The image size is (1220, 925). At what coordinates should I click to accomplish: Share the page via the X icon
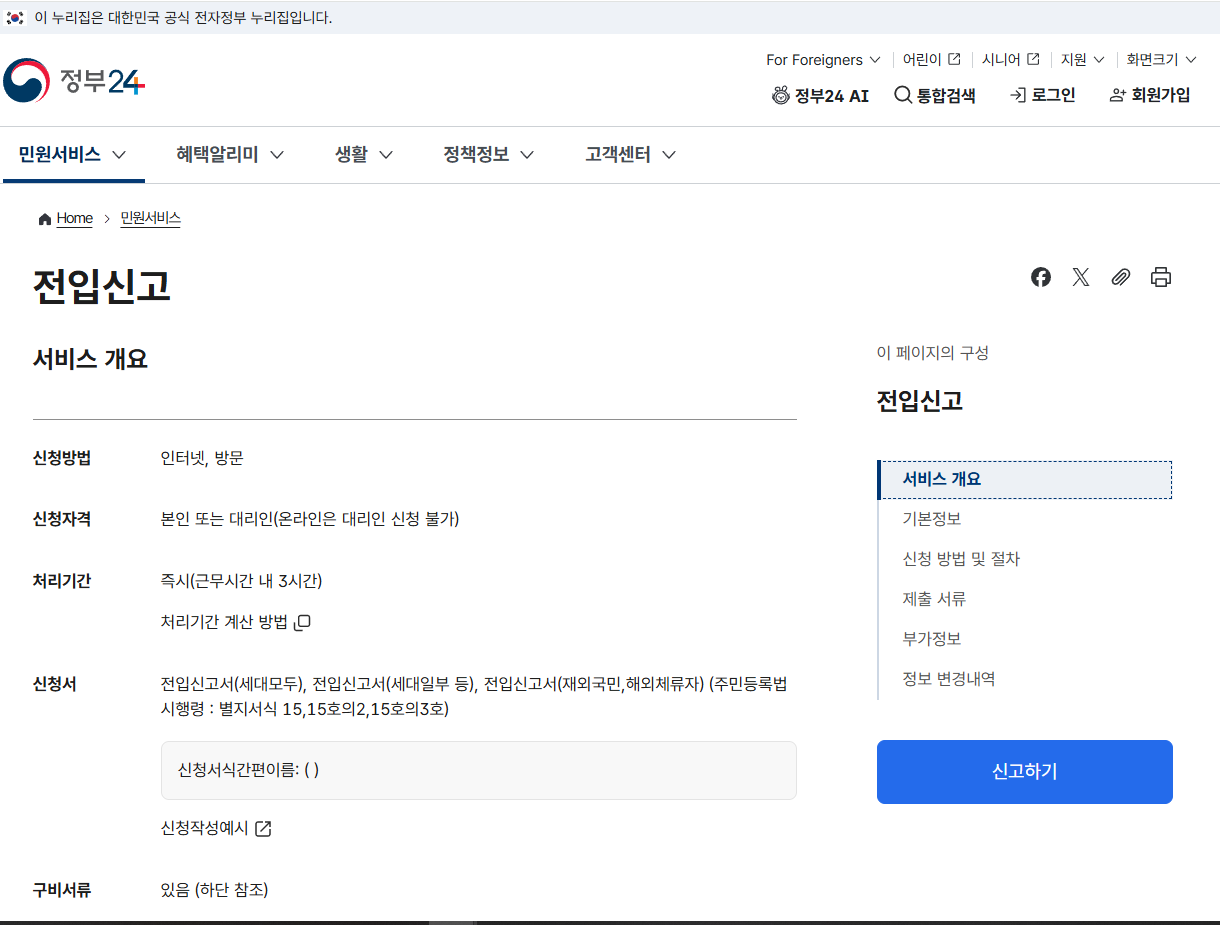[1080, 277]
